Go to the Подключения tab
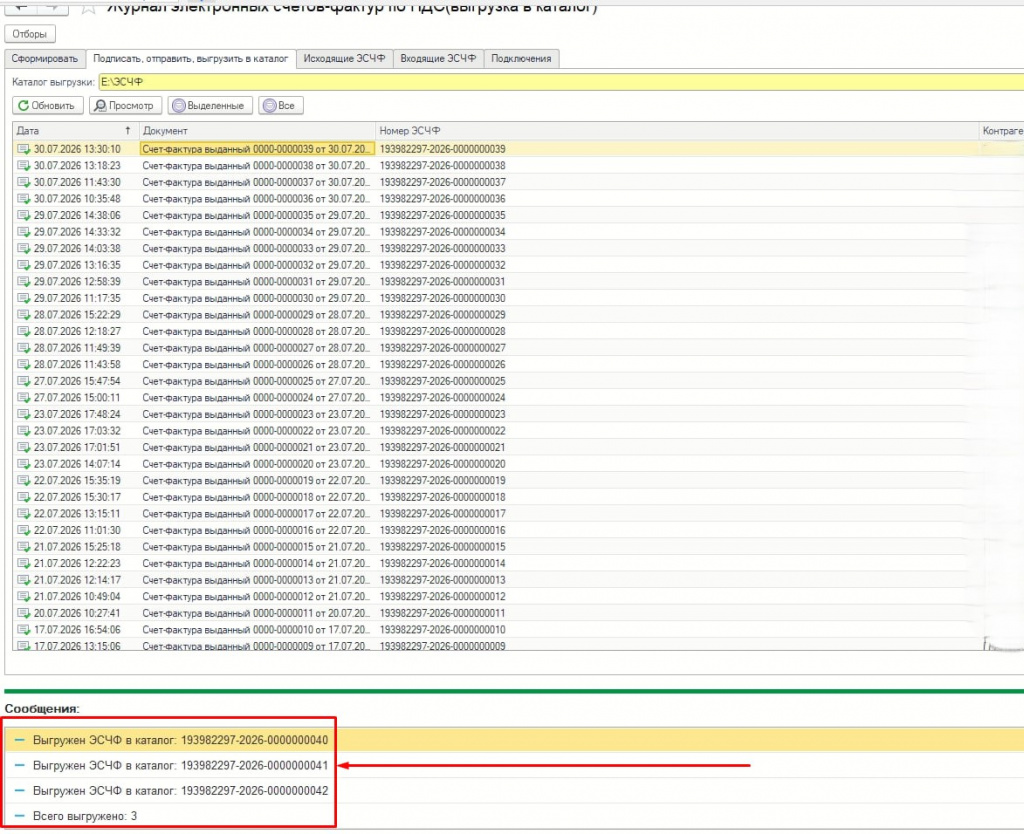The image size is (1024, 834). pyautogui.click(x=521, y=59)
